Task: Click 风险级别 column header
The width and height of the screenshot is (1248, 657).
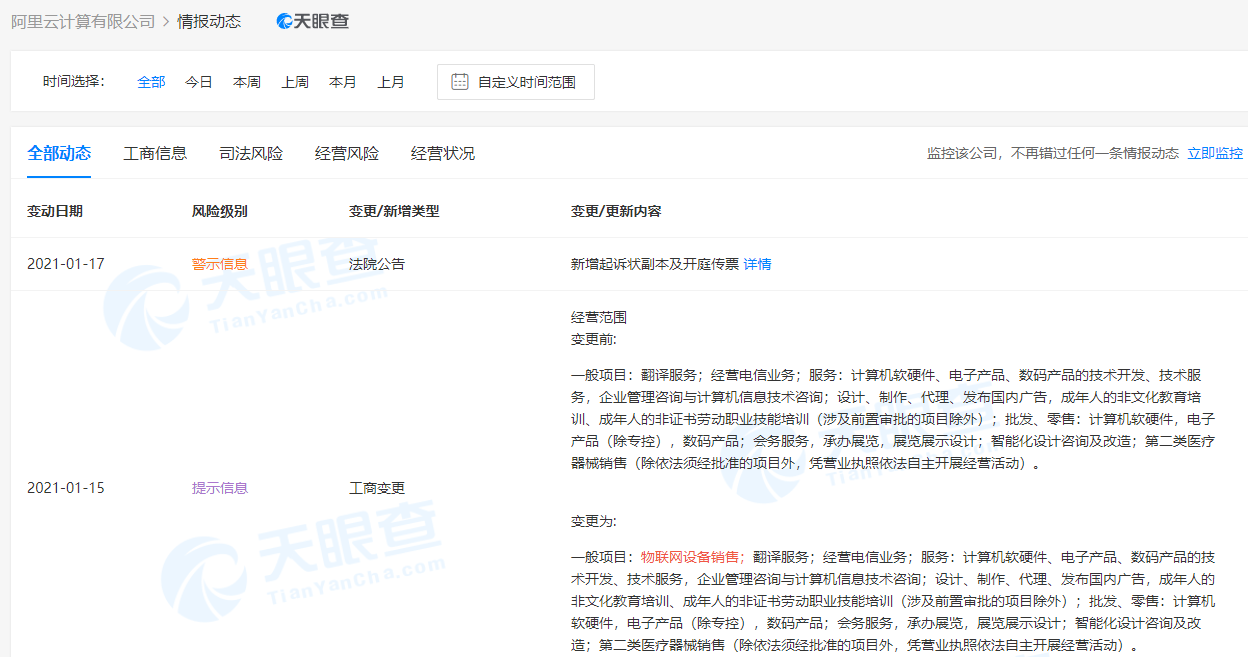Action: point(219,211)
